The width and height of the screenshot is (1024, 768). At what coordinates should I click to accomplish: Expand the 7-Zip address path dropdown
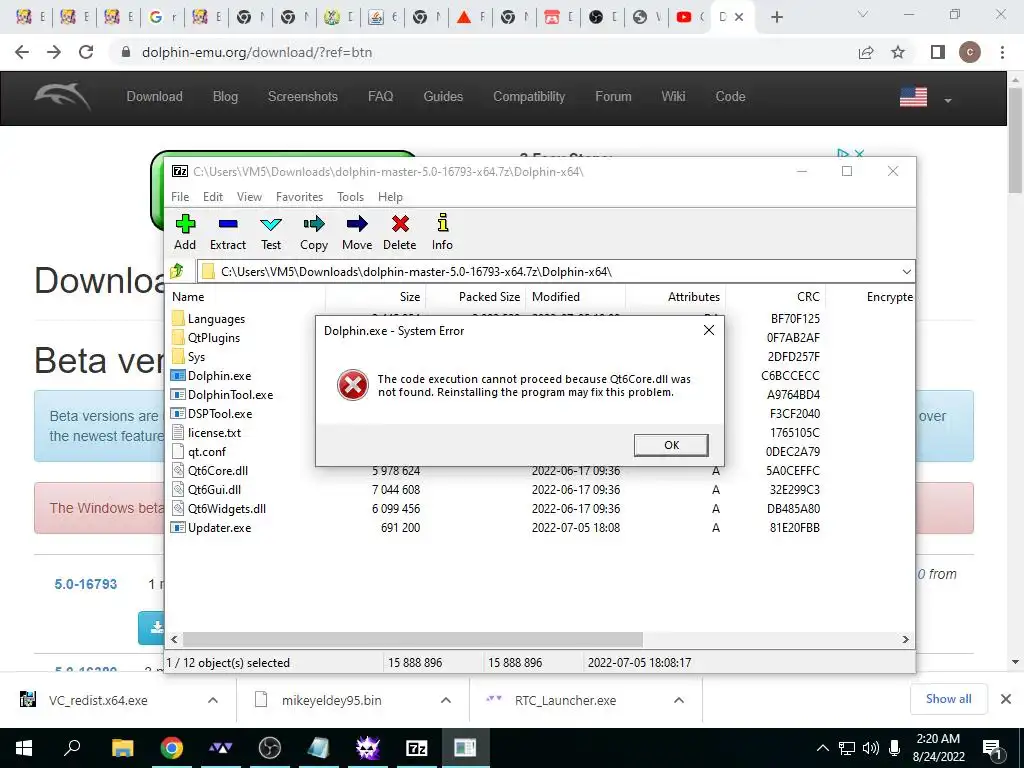tap(906, 272)
